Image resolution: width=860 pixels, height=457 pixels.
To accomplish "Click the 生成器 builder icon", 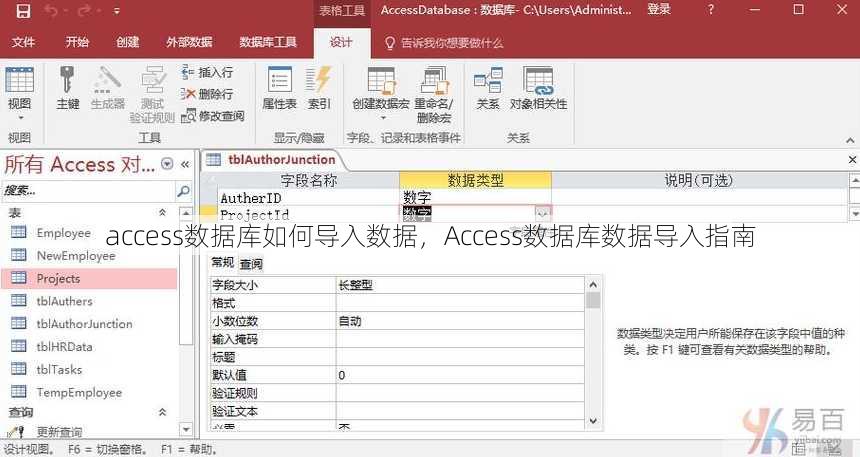I will (x=108, y=81).
